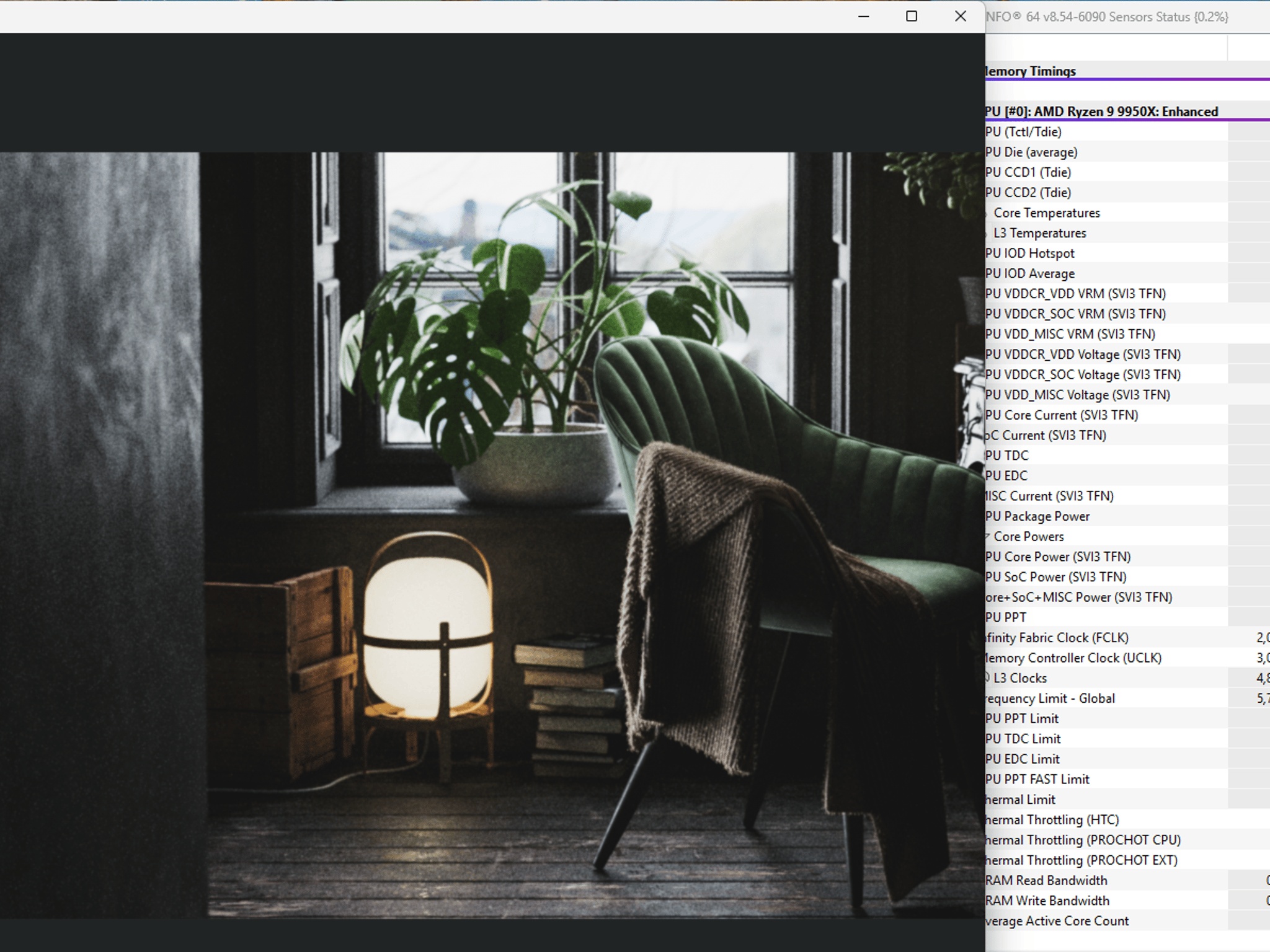Expand L3 Temperatures in HWiNFO sensors

point(987,234)
